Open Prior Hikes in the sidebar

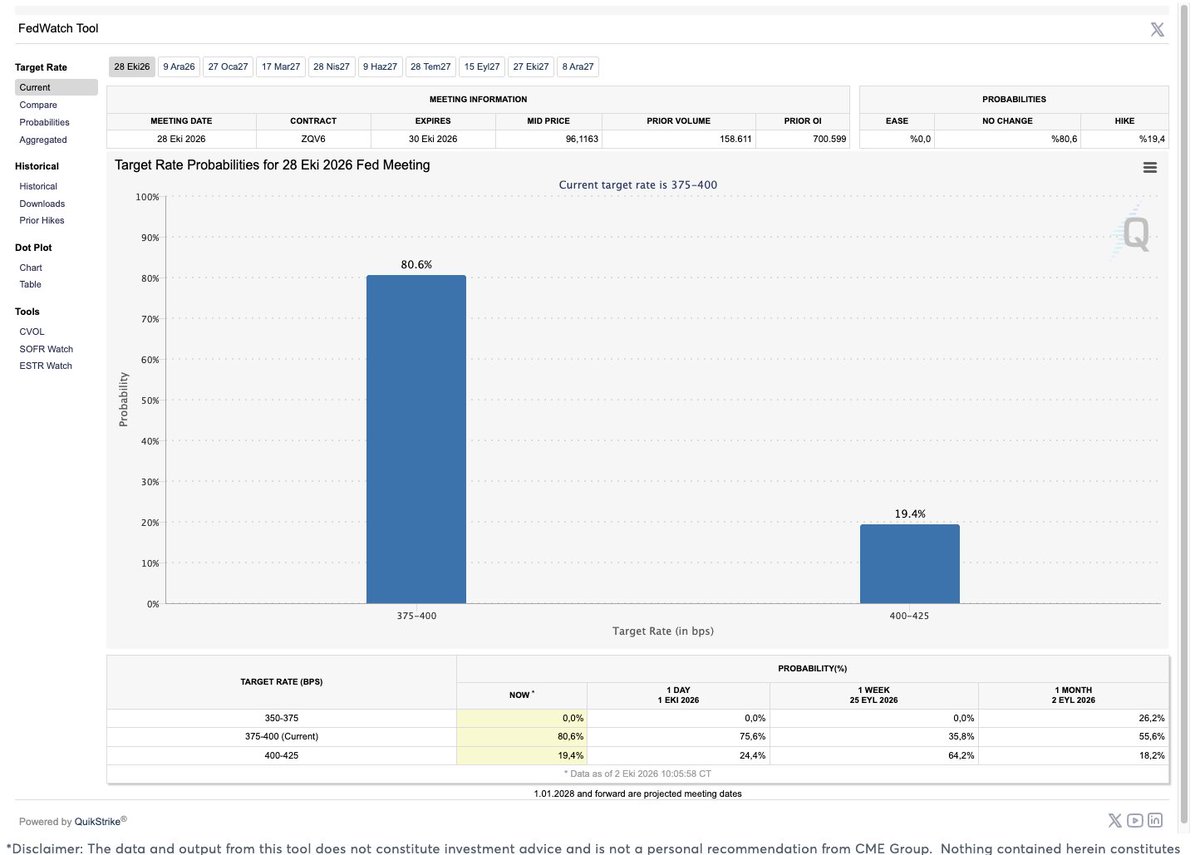42,220
